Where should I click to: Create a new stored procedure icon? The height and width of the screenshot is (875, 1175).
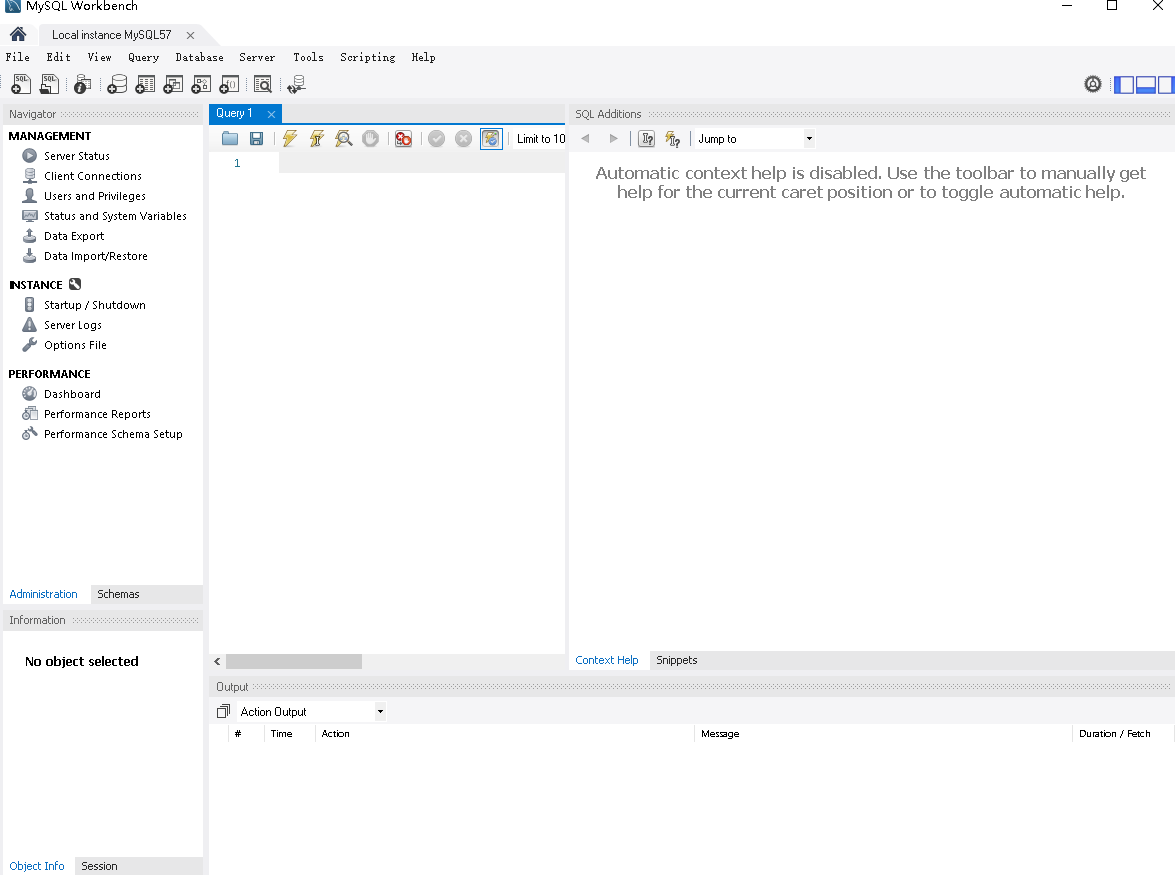tap(201, 84)
